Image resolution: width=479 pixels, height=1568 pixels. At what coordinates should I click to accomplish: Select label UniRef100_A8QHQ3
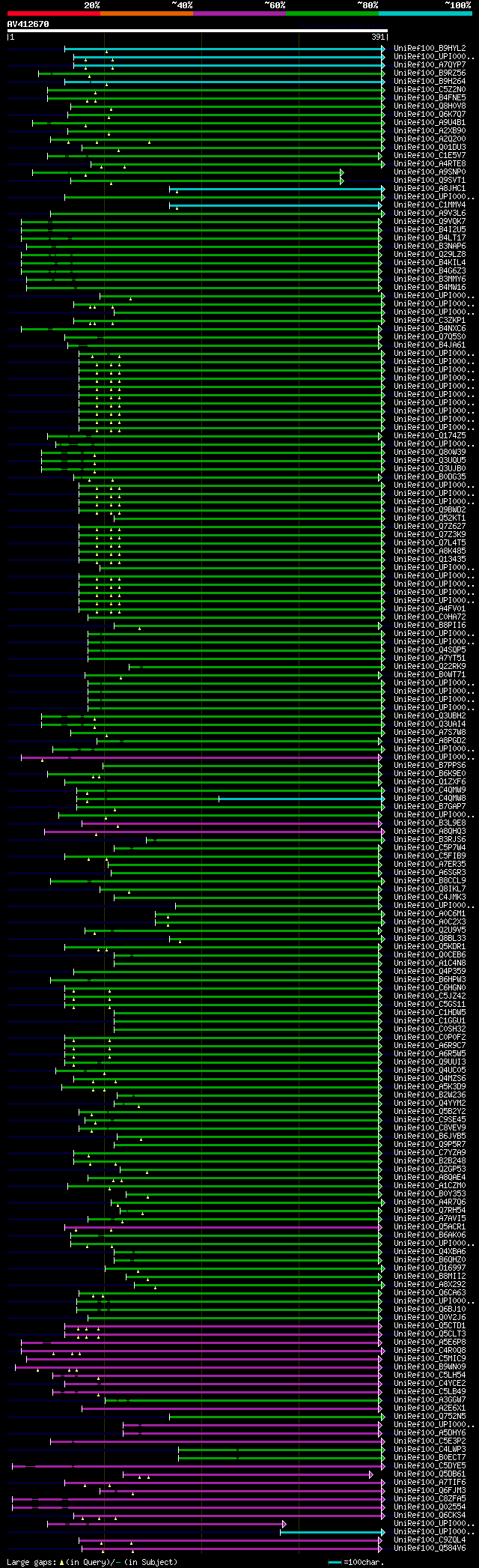(x=430, y=832)
